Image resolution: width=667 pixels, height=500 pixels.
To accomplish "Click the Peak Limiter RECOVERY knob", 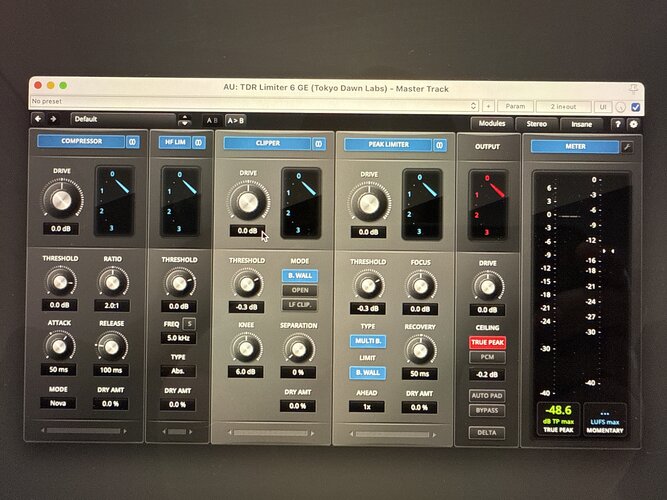I will point(420,351).
